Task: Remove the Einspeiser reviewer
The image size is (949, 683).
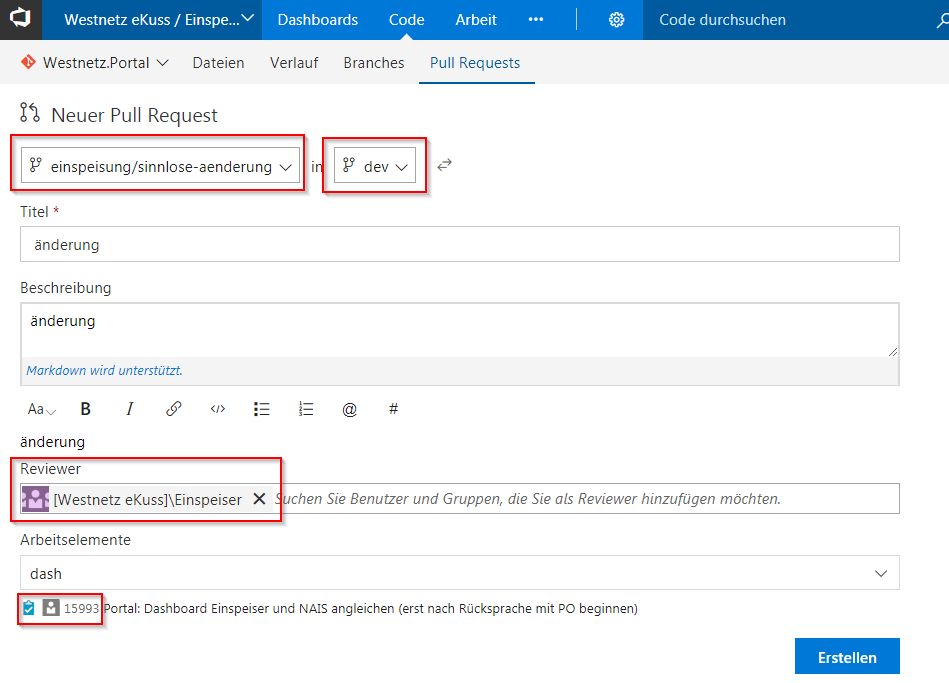Action: (259, 499)
